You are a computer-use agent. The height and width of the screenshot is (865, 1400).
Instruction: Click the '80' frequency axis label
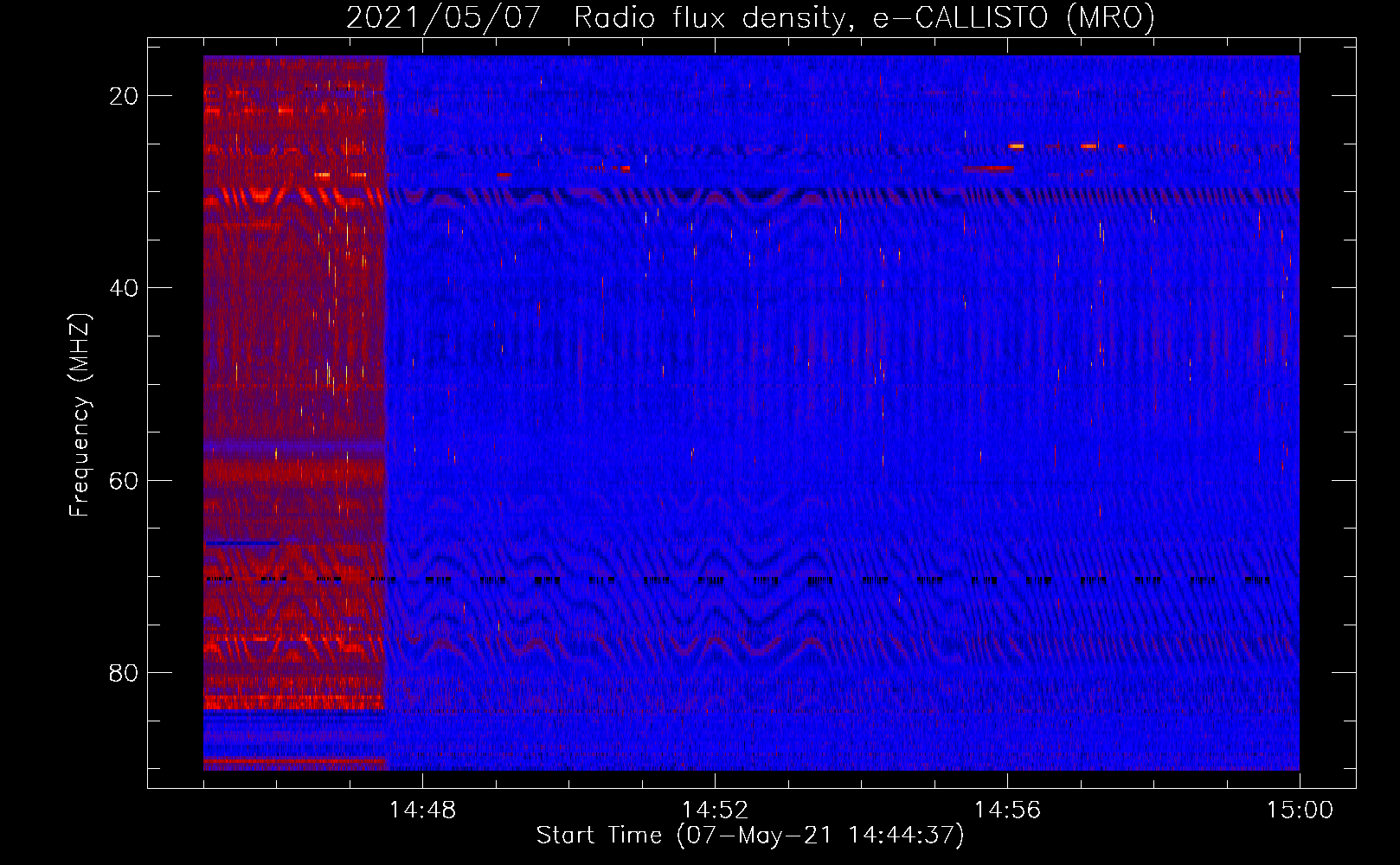coord(124,672)
